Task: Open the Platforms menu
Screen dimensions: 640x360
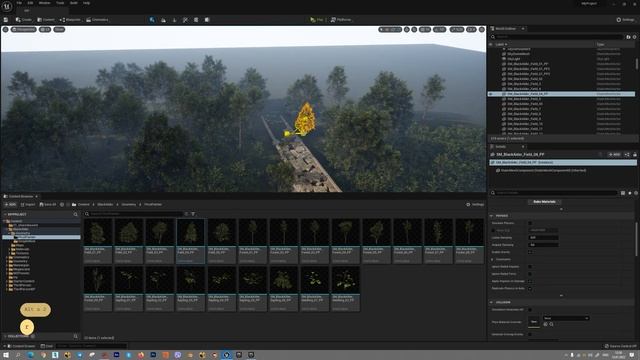Action: 341,20
